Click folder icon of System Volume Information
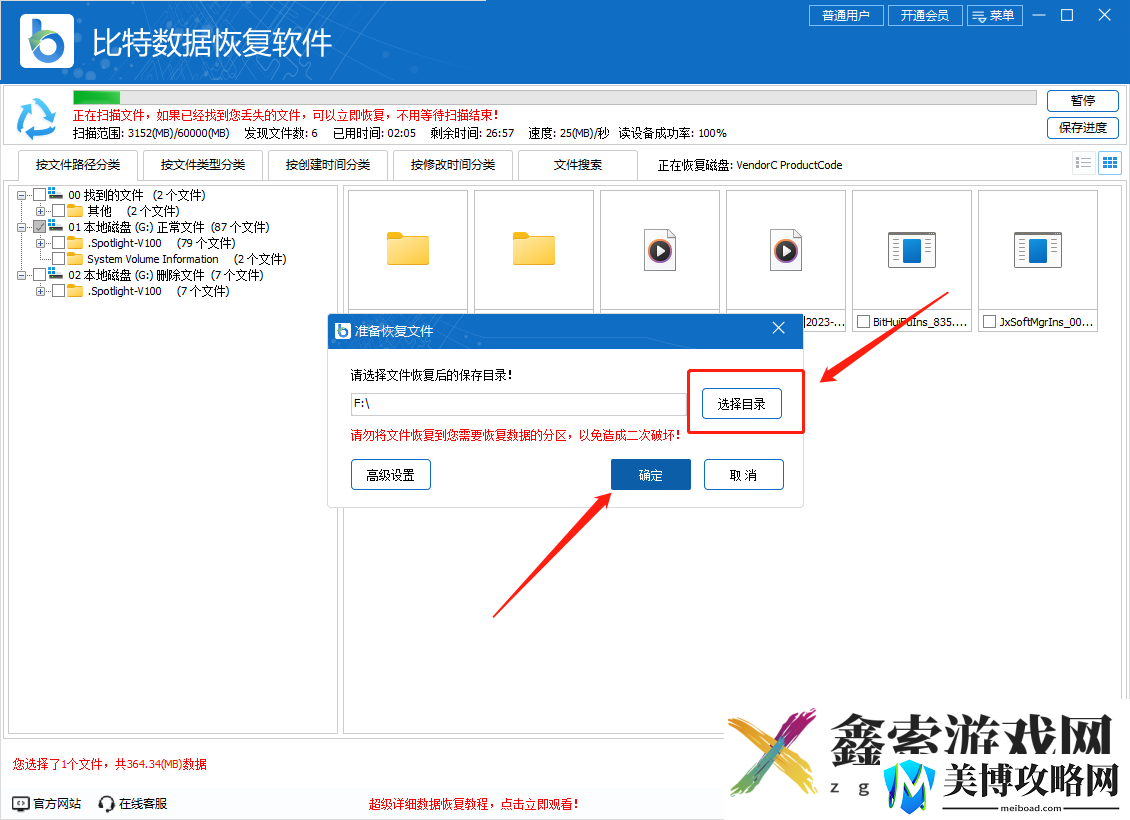Image resolution: width=1130 pixels, height=820 pixels. pyautogui.click(x=75, y=259)
